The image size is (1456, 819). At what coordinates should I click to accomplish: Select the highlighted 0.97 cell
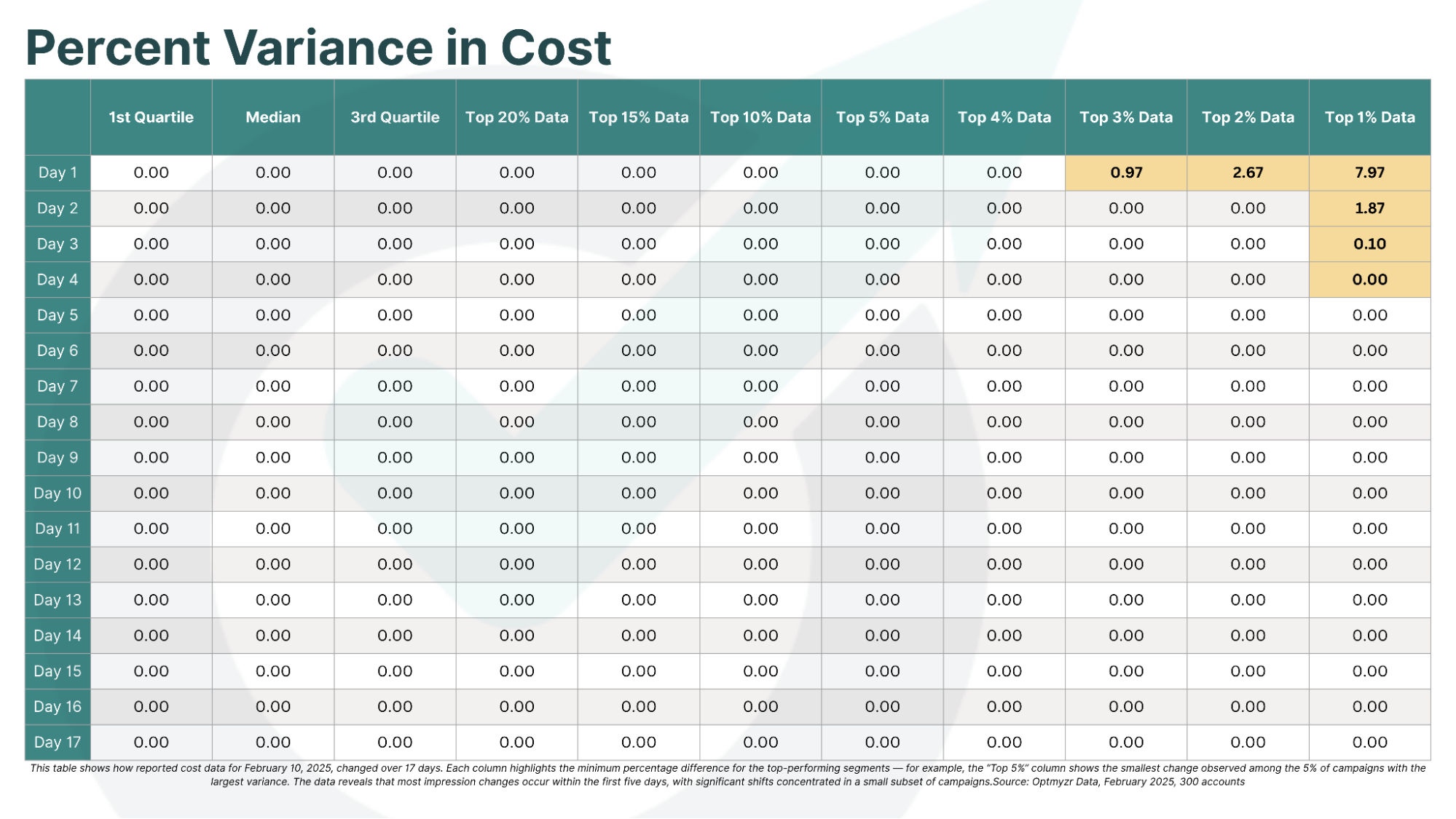tap(1126, 173)
